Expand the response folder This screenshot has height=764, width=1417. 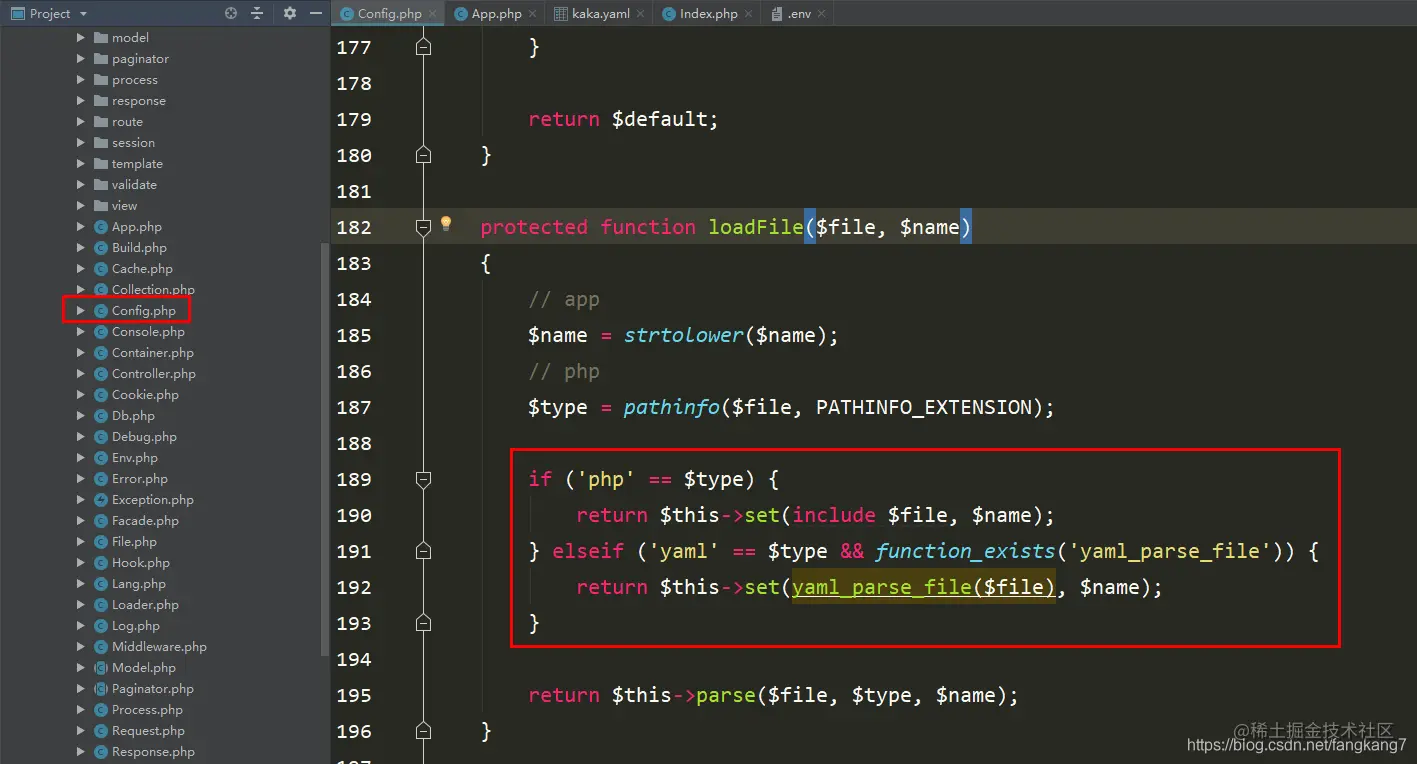click(x=81, y=101)
